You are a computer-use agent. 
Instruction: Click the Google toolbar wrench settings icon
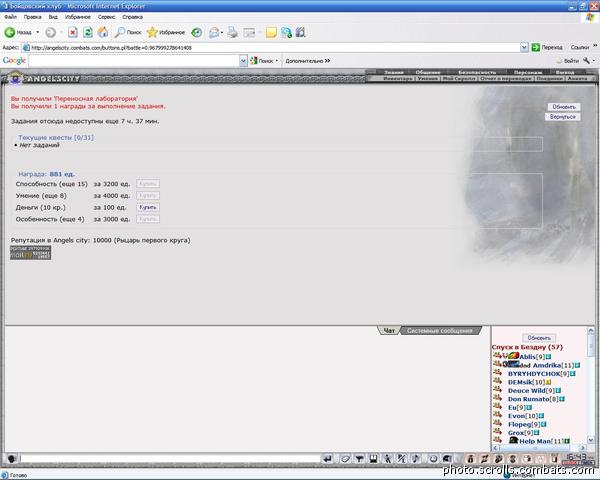pos(586,60)
